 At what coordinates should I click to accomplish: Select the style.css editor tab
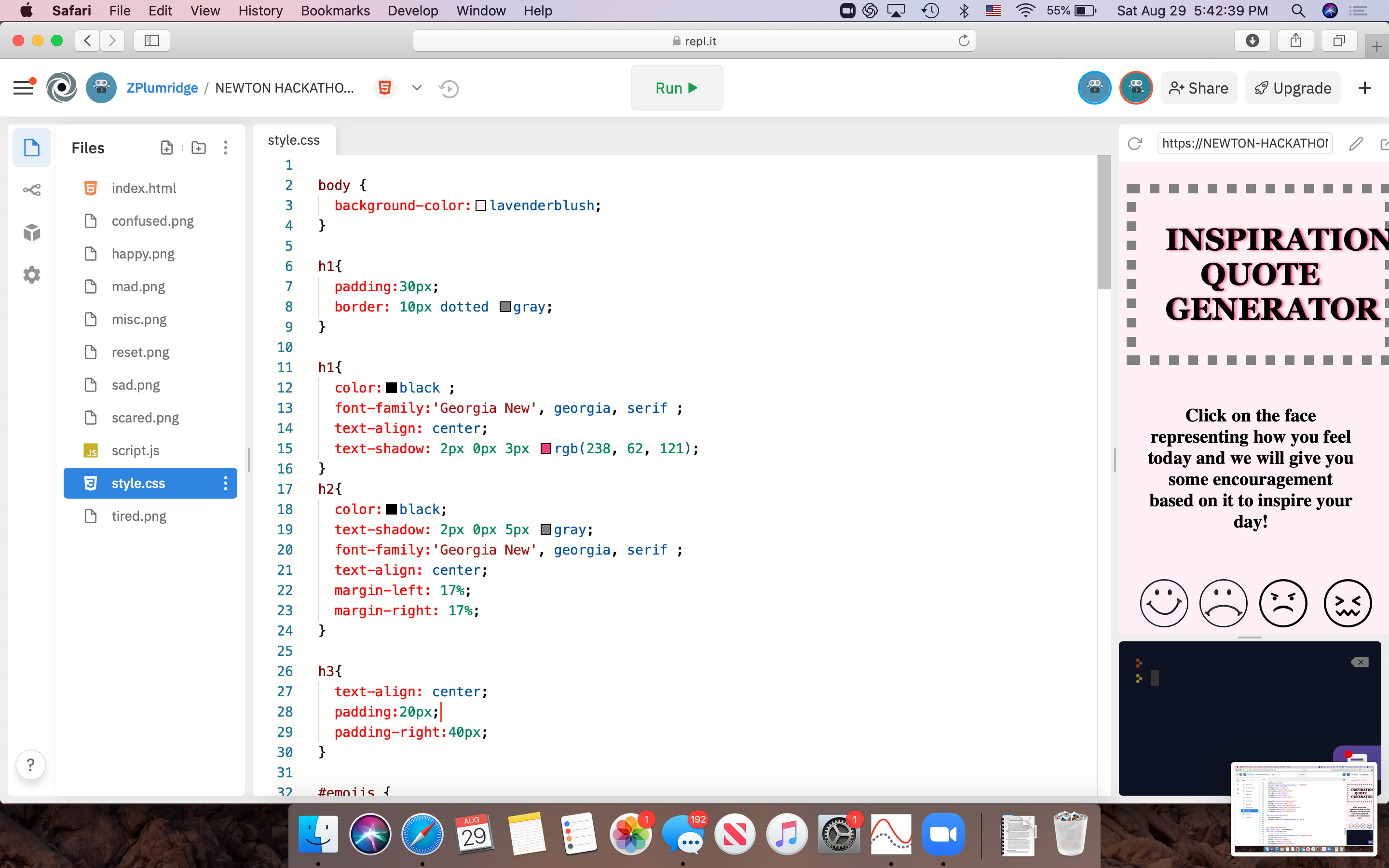[294, 140]
